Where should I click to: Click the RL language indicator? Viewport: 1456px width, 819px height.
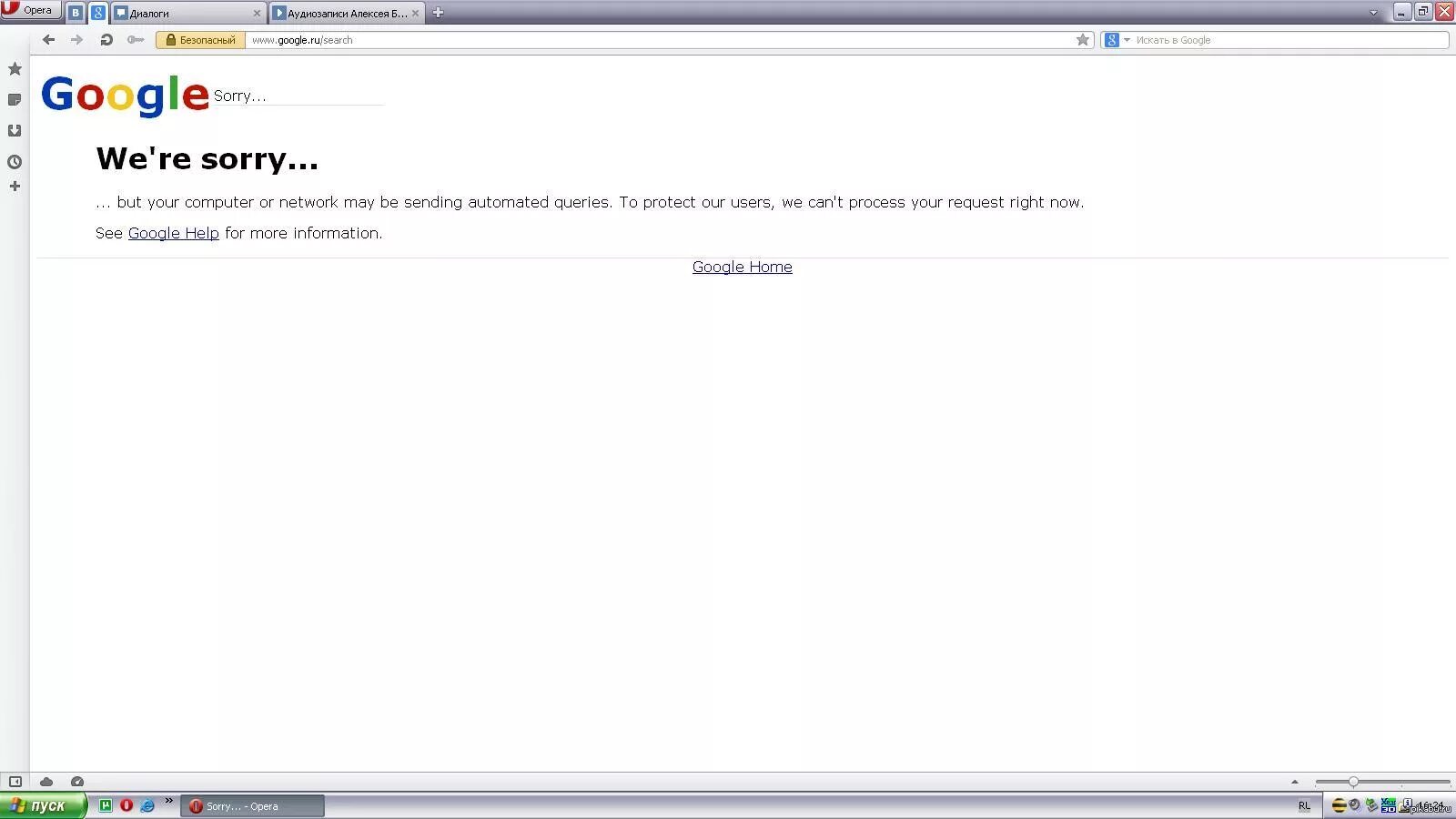pos(1304,806)
